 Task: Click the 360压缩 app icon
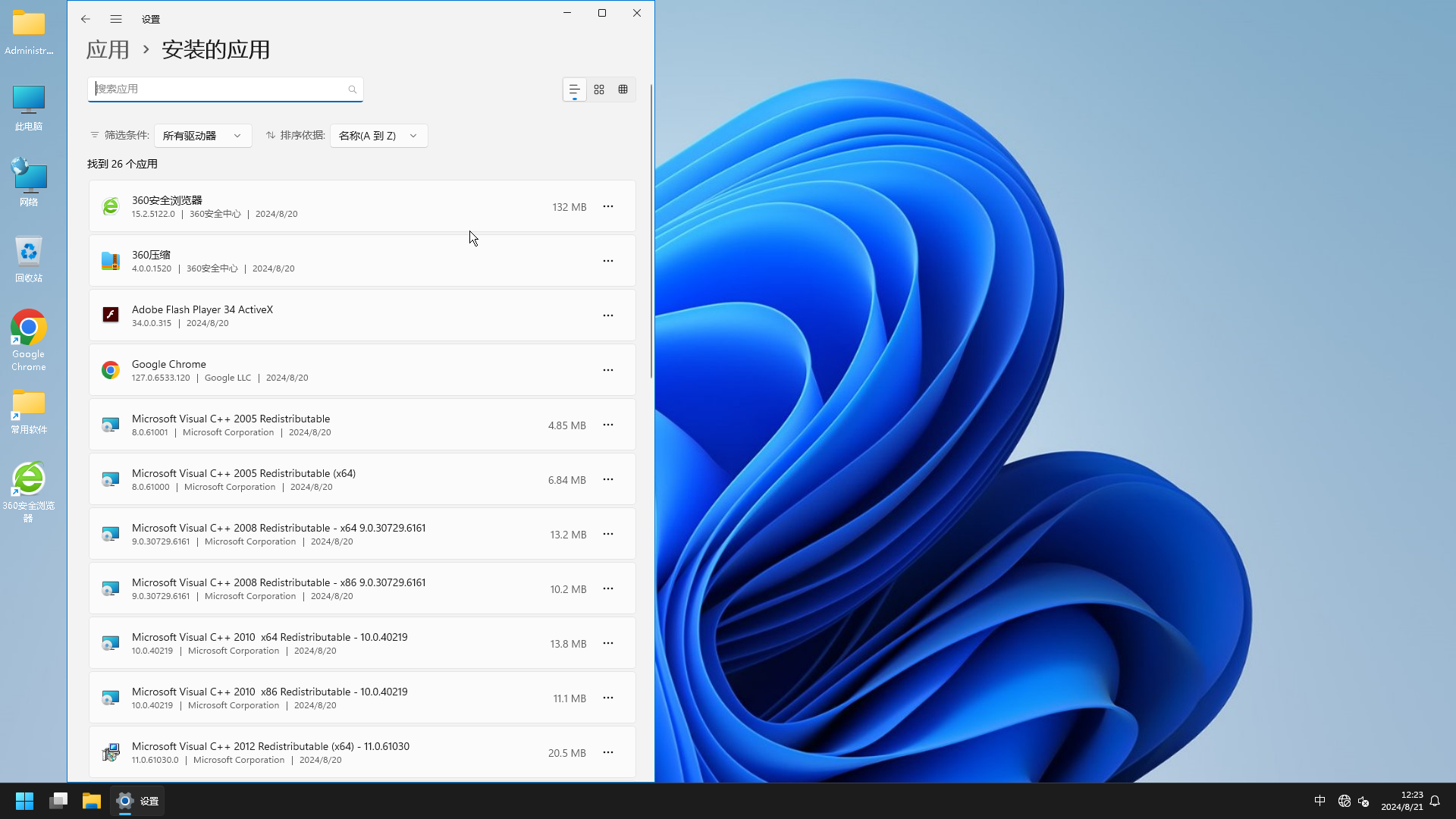(x=110, y=260)
